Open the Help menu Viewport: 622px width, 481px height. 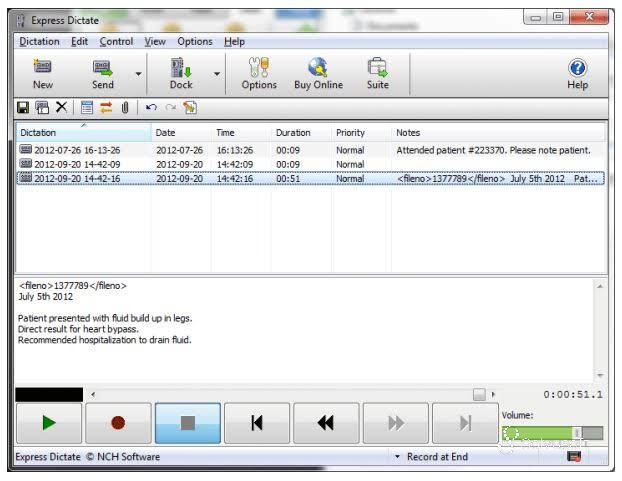(x=234, y=42)
